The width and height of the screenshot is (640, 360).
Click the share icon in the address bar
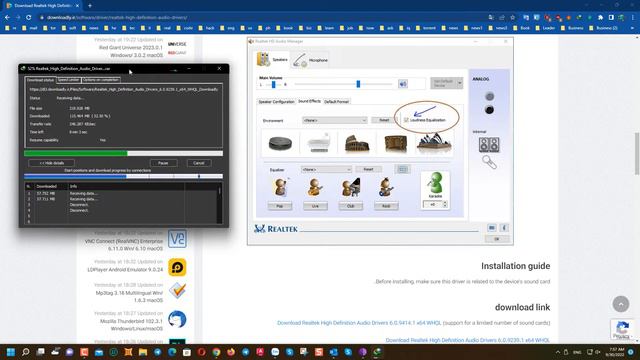[502, 18]
